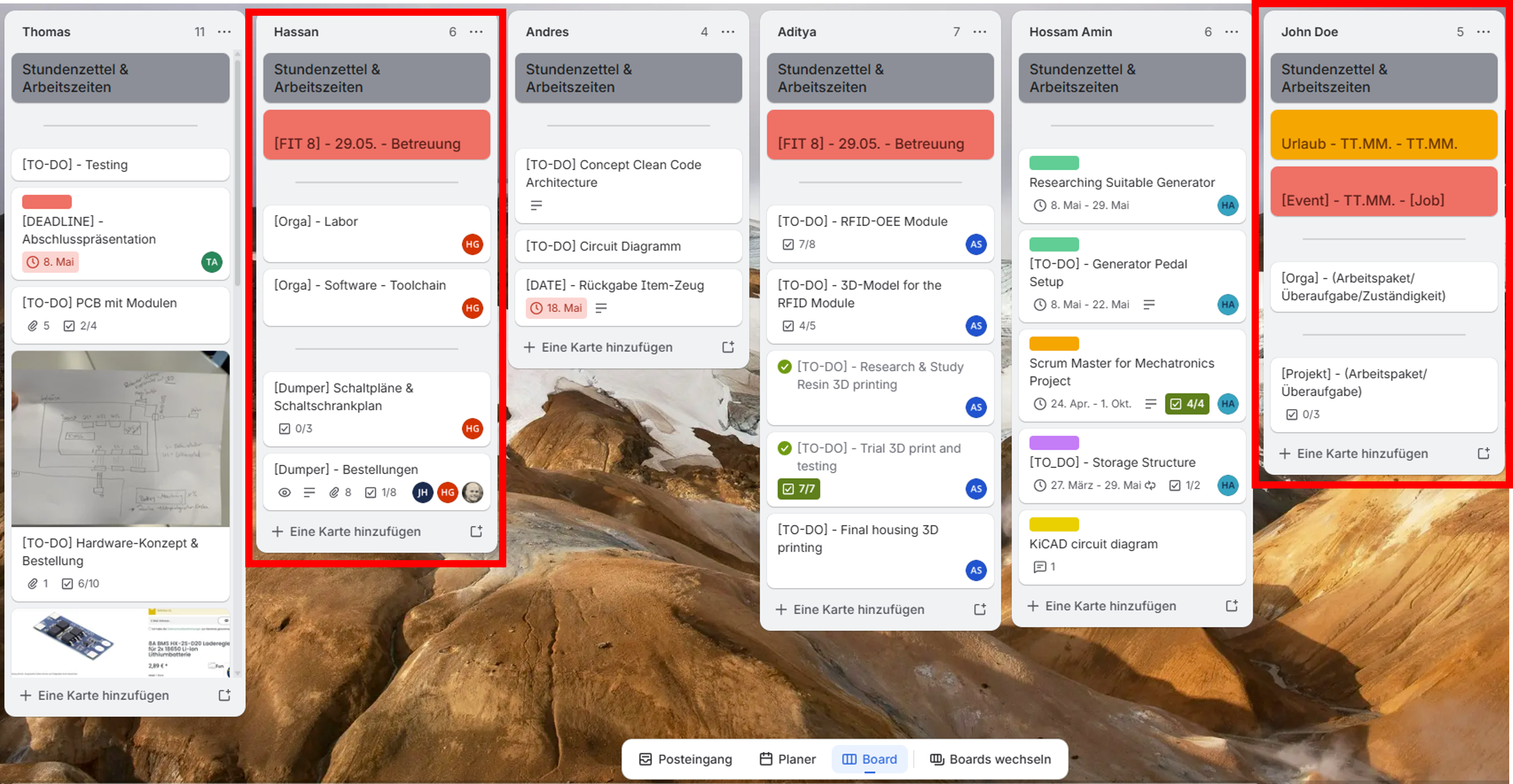Click clock icon on Scrum Master card
This screenshot has width=1513, height=784.
(1040, 404)
